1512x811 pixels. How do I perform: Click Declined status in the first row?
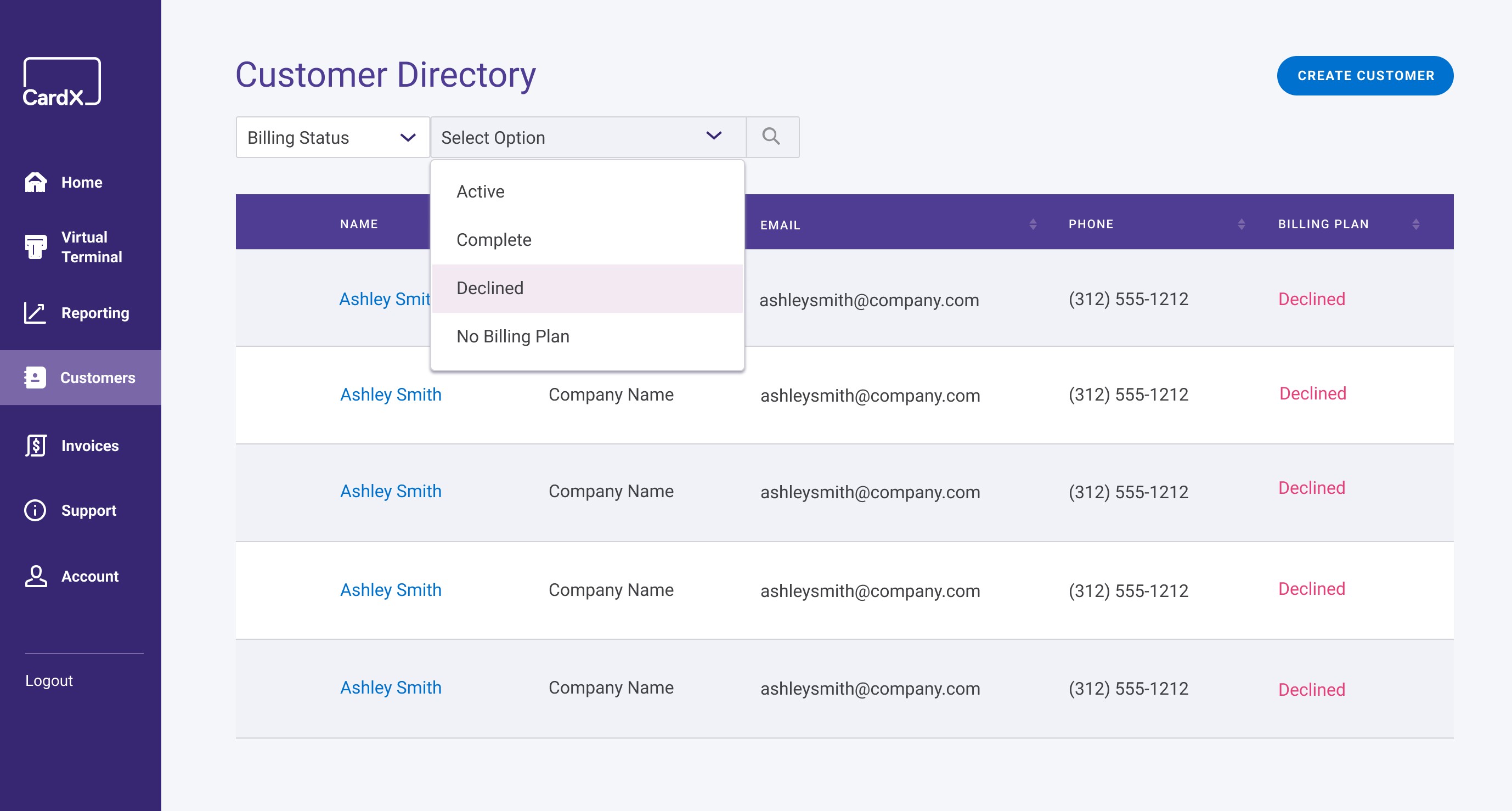coord(1311,299)
